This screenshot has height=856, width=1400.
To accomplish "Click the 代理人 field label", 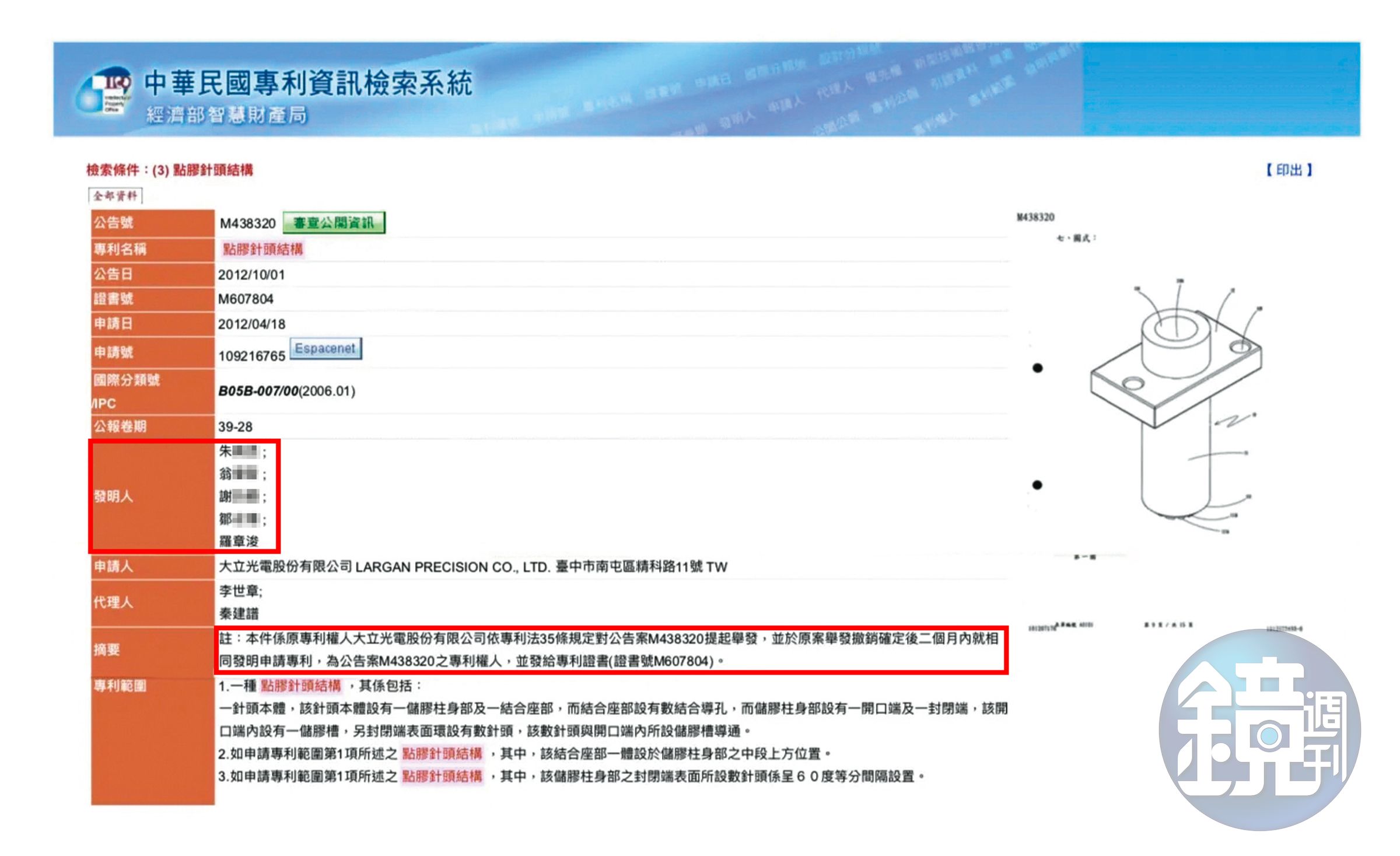I will pos(113,602).
